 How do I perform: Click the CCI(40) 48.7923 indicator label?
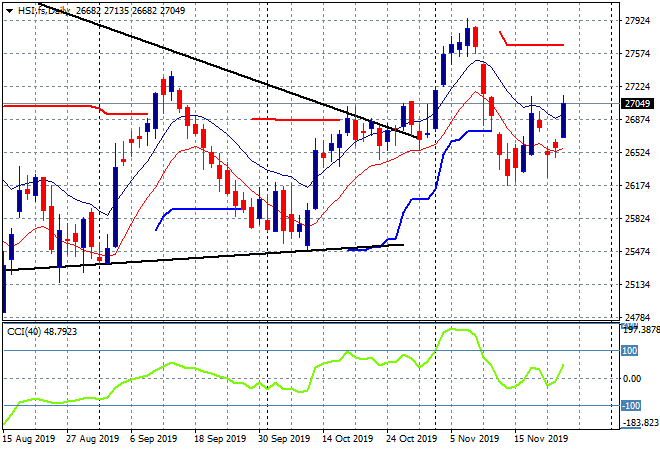[42, 332]
